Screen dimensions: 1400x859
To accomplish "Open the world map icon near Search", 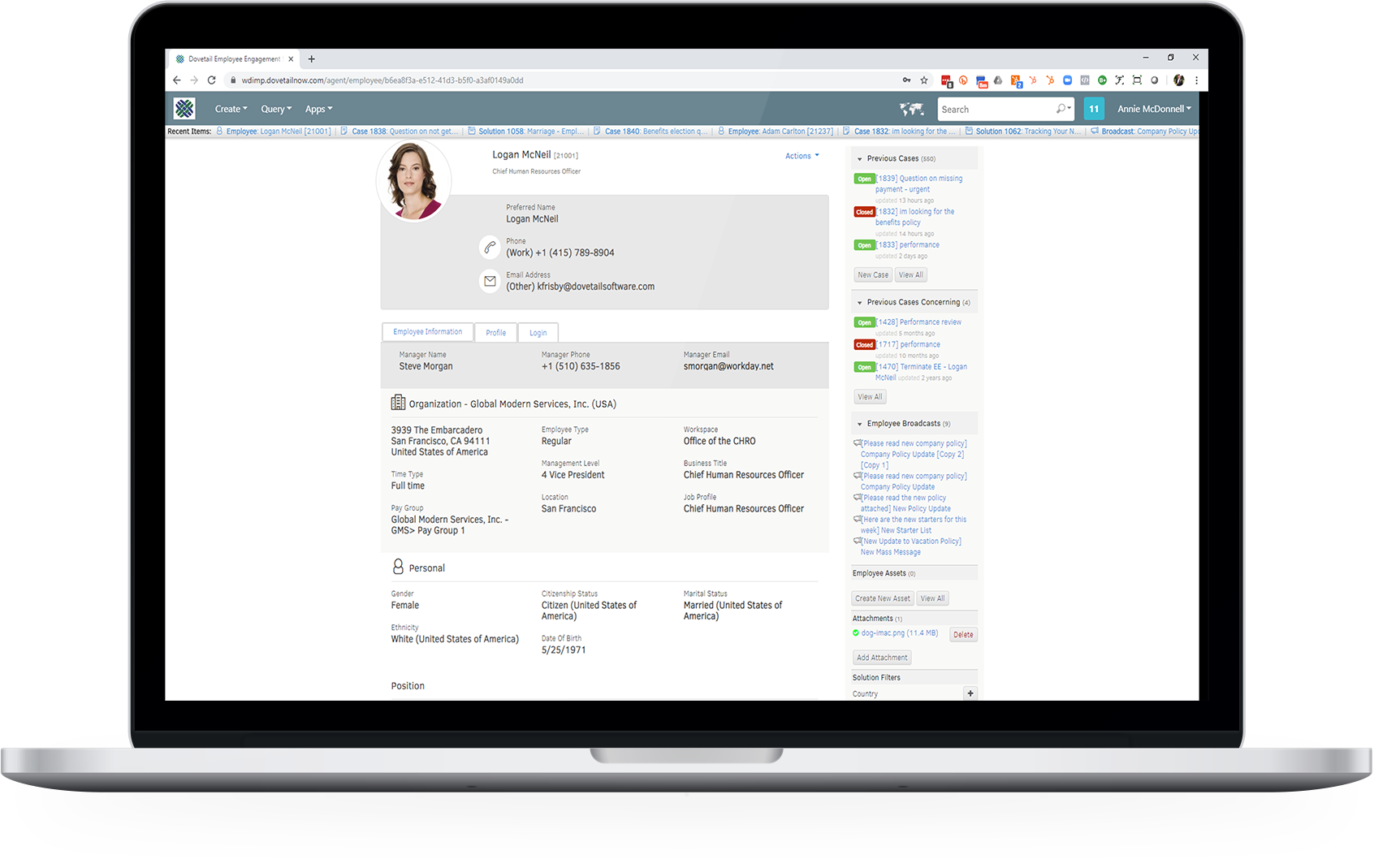I will [911, 108].
